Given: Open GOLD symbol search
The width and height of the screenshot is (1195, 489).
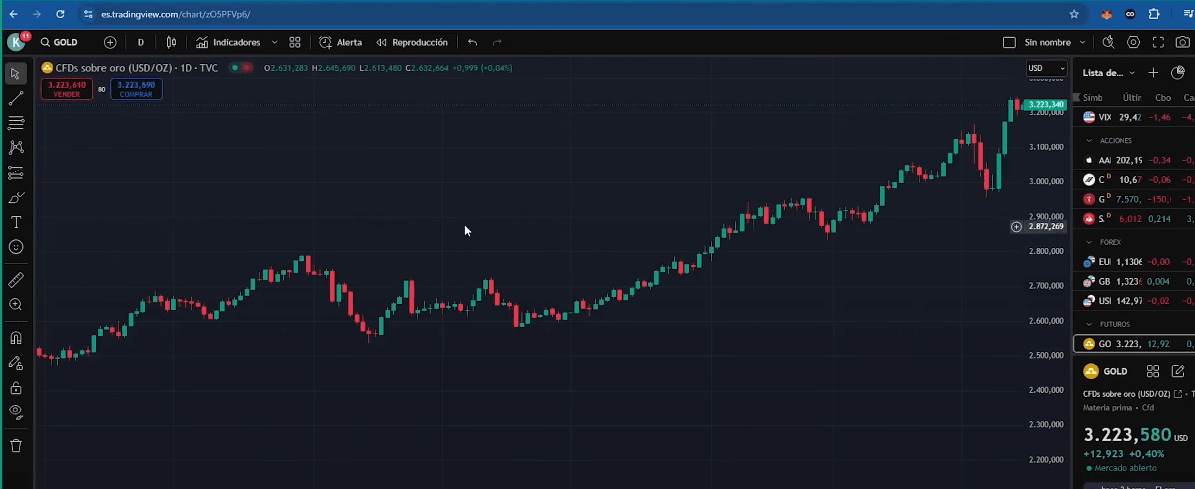Looking at the screenshot, I should click(x=59, y=43).
